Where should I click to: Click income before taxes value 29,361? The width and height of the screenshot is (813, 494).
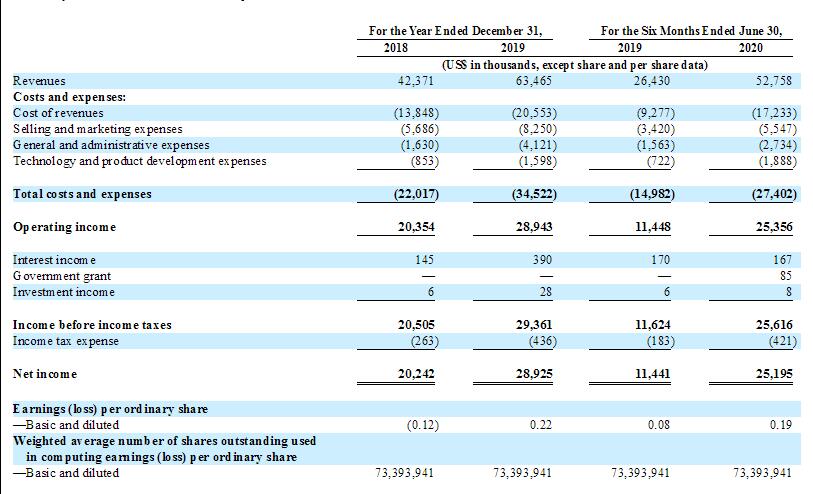(534, 325)
